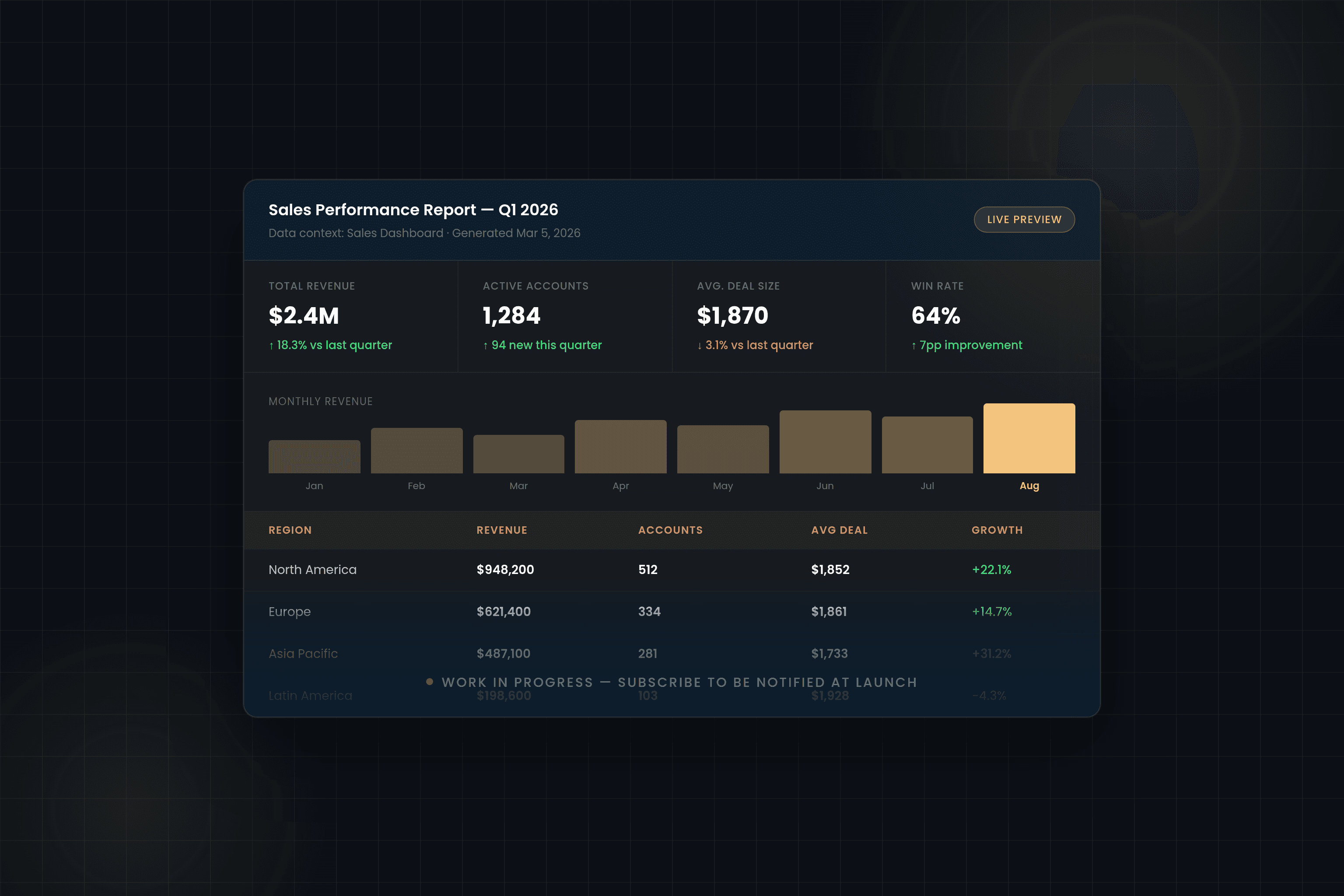Image resolution: width=1344 pixels, height=896 pixels.
Task: Click the +31.2% growth cell
Action: point(991,654)
